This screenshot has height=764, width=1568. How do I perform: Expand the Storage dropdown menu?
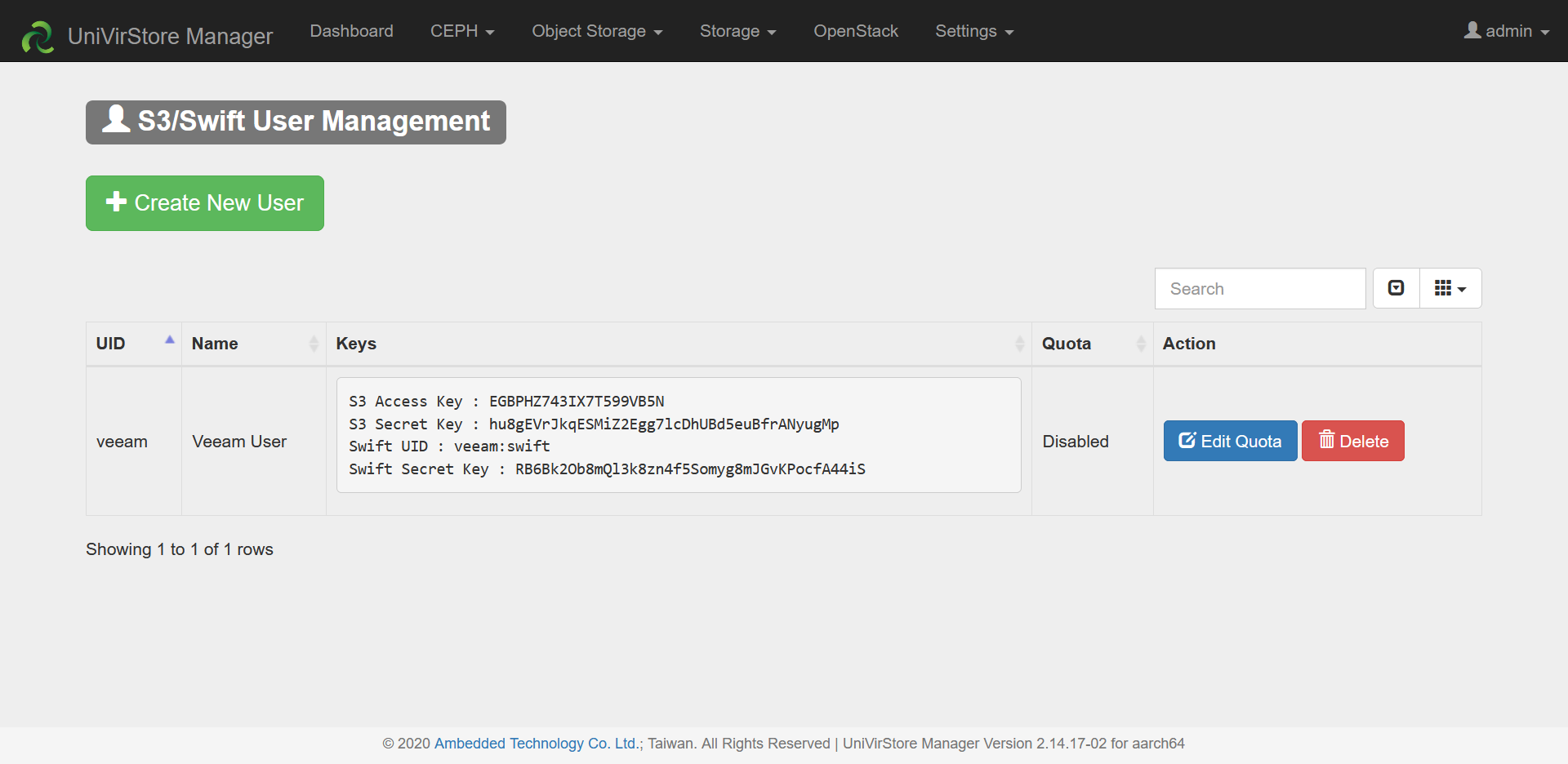737,31
